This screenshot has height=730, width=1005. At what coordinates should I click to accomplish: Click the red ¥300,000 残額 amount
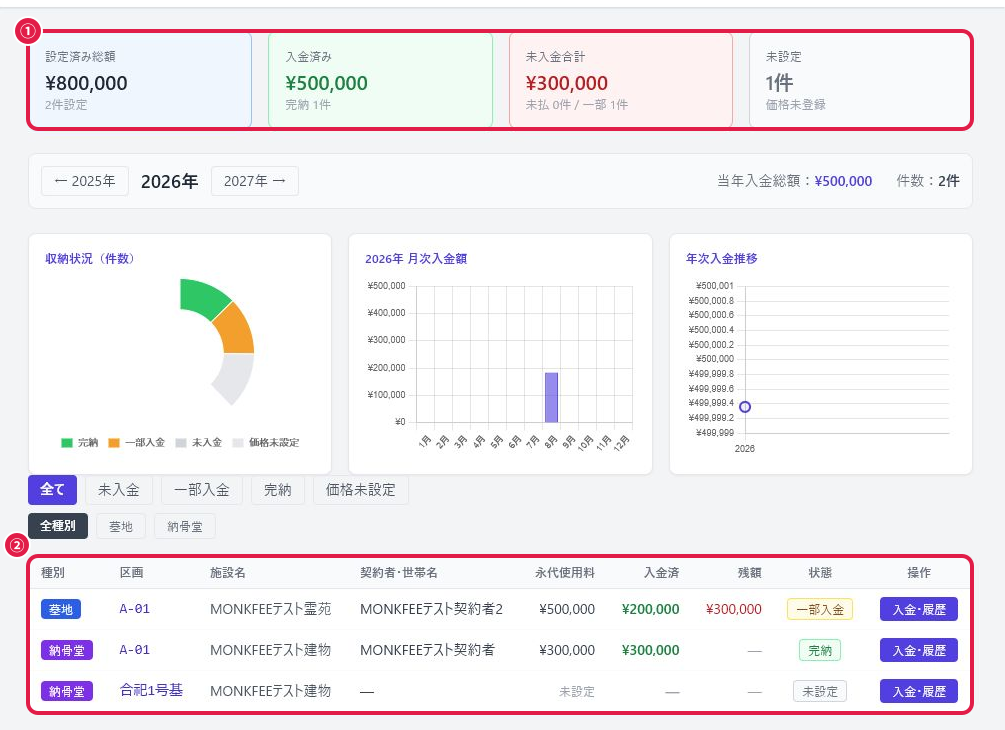pos(734,609)
